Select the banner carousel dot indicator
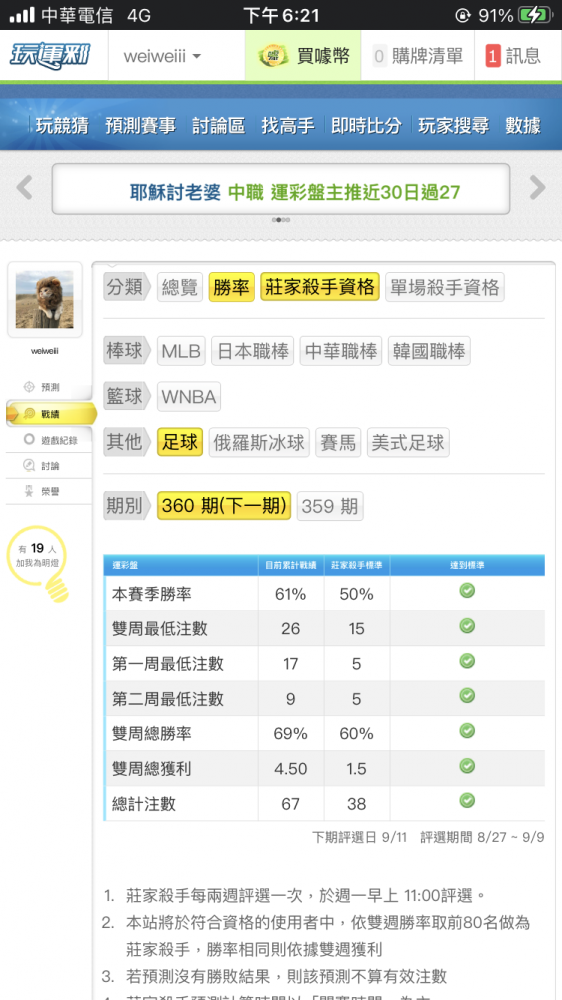Screen dimensions: 562x1000 click(281, 220)
